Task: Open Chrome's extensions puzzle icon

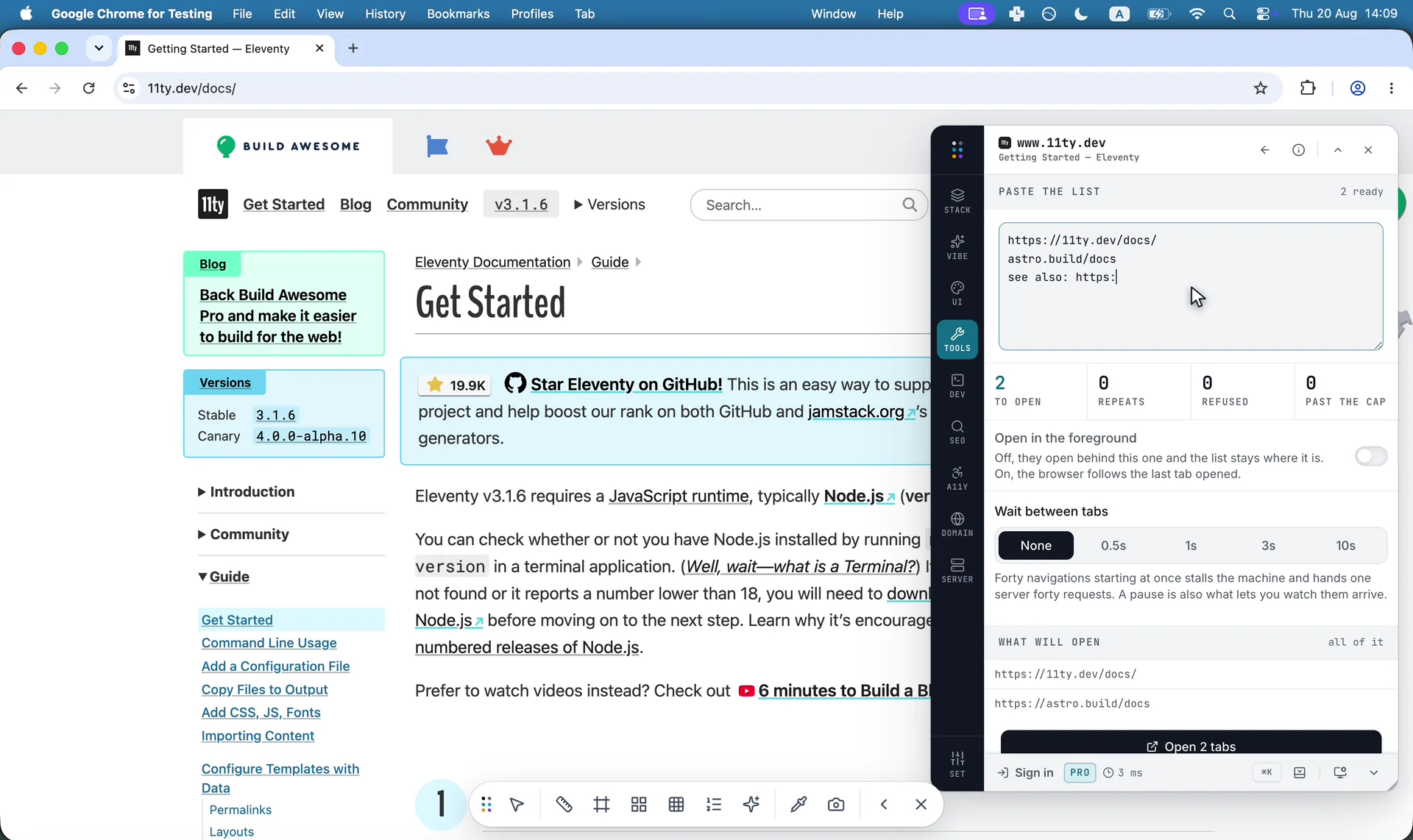Action: [1308, 88]
